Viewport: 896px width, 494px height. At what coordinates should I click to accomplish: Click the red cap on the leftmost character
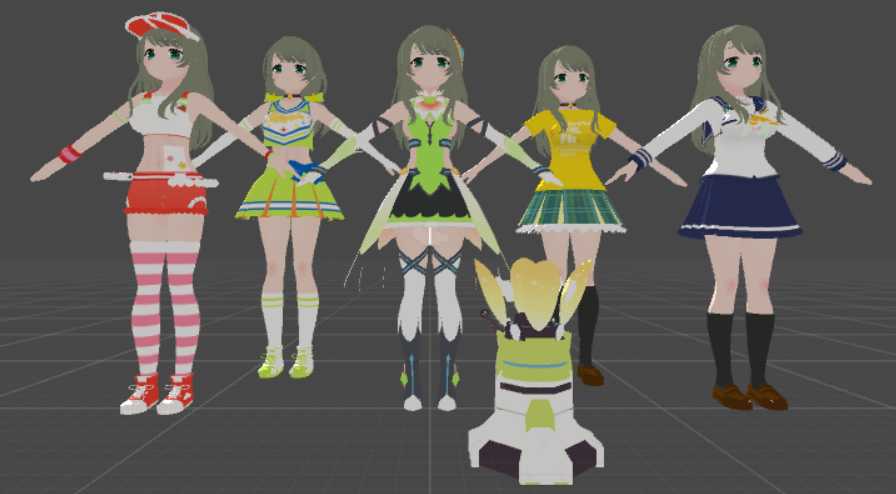pos(160,24)
